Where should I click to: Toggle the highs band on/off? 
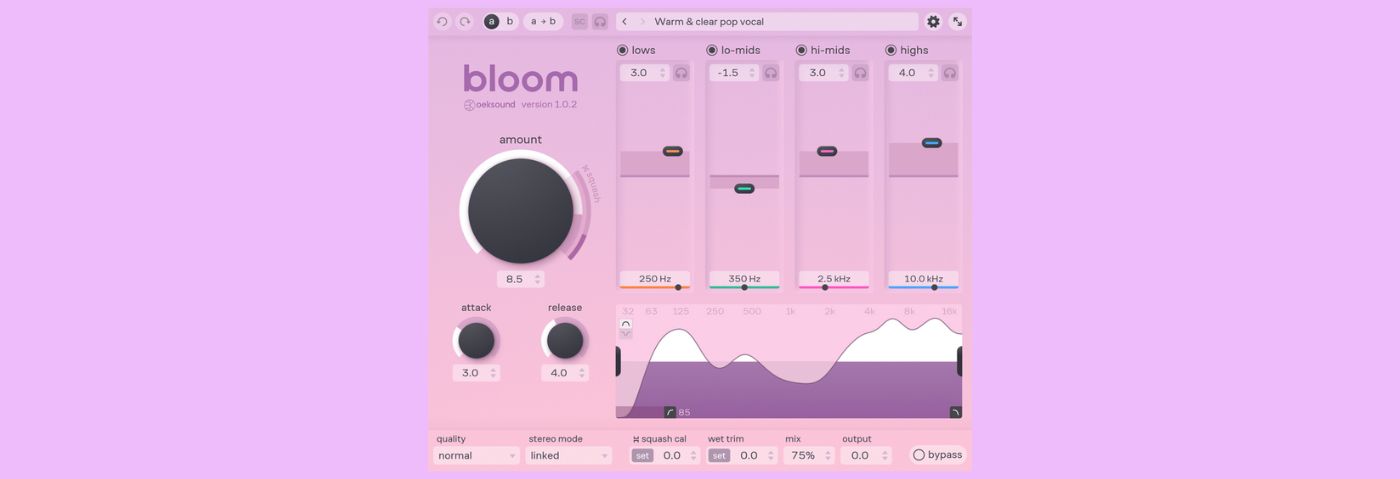click(891, 50)
